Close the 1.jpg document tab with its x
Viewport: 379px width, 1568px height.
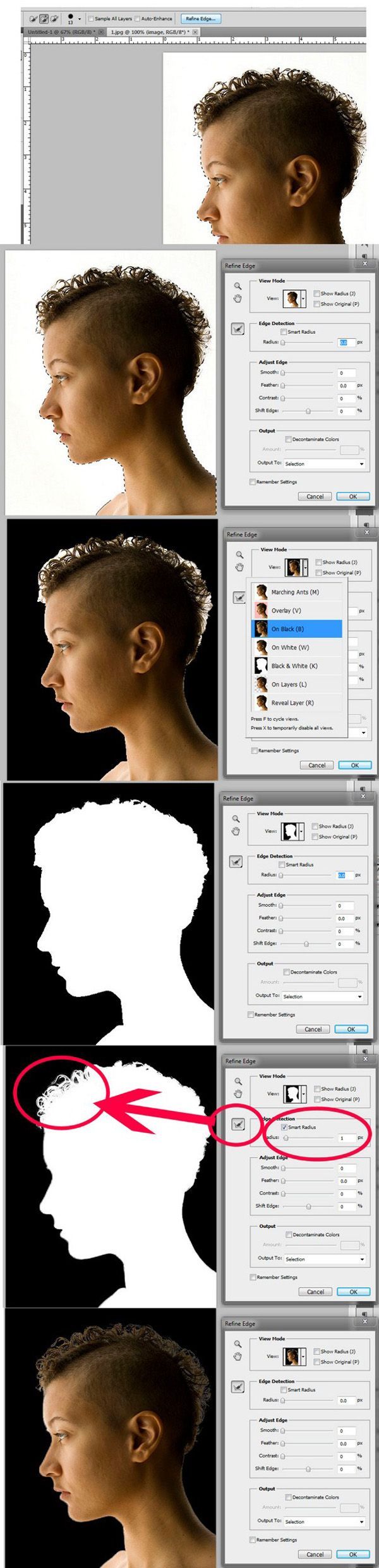(195, 32)
